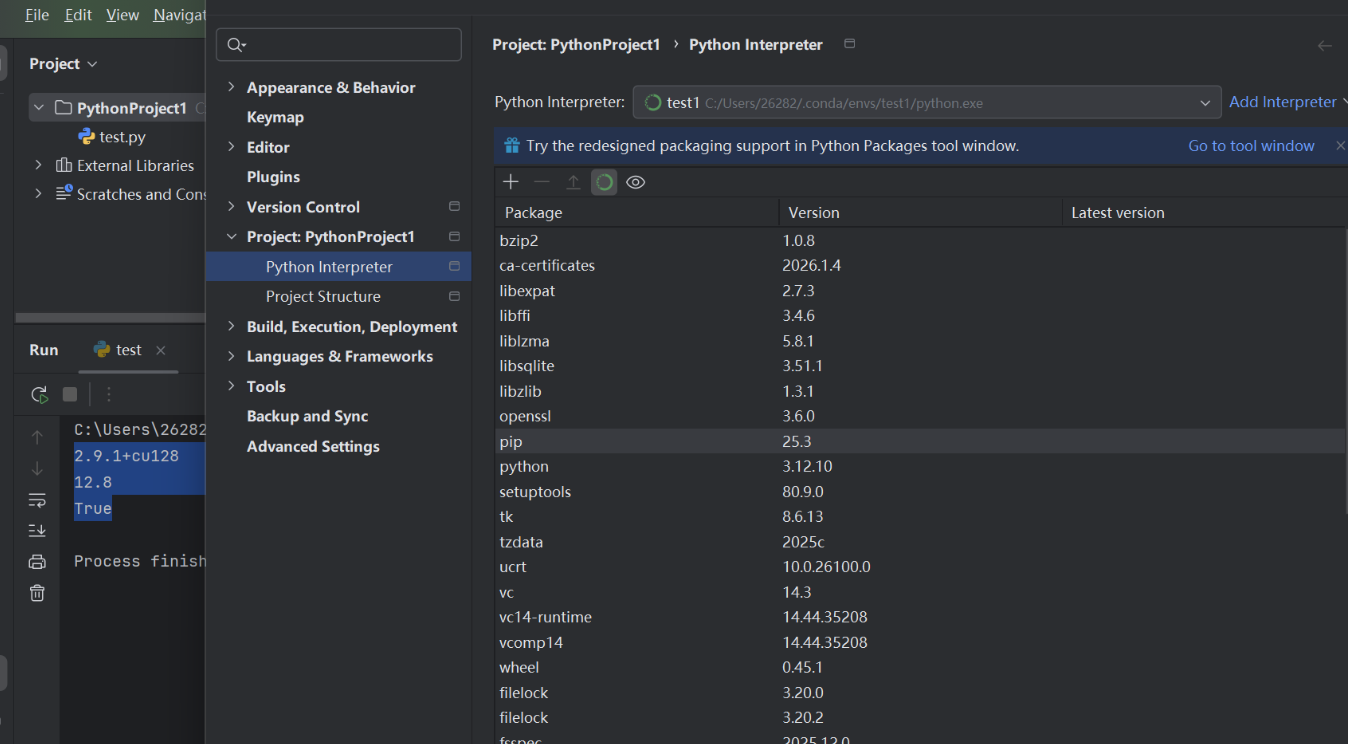Click the install package plus icon
Image resolution: width=1348 pixels, height=744 pixels.
(511, 182)
